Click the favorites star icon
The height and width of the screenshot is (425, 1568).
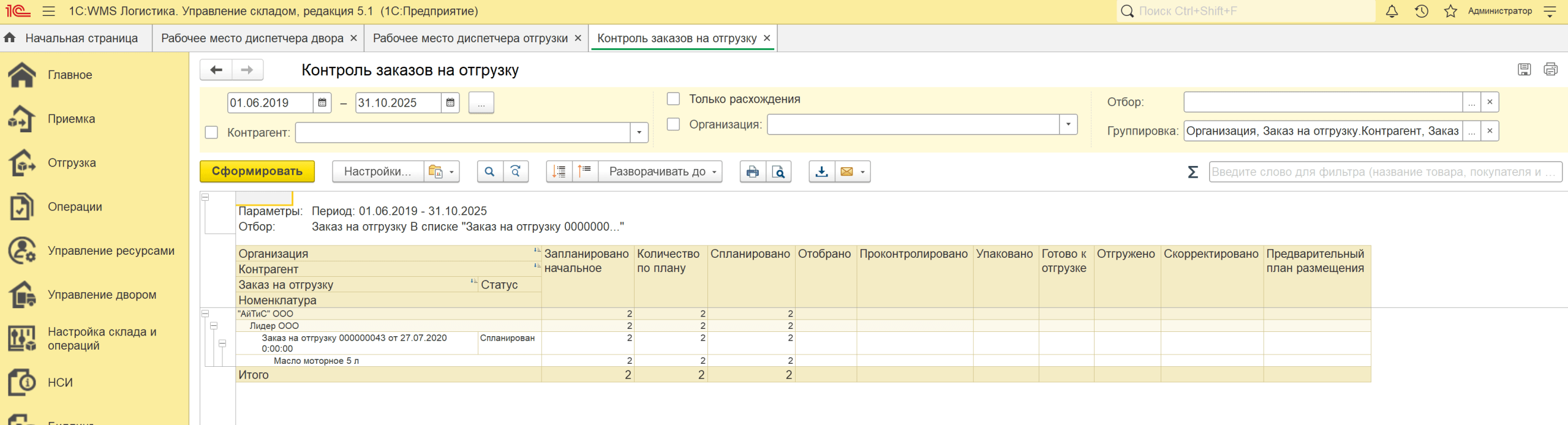[1450, 11]
